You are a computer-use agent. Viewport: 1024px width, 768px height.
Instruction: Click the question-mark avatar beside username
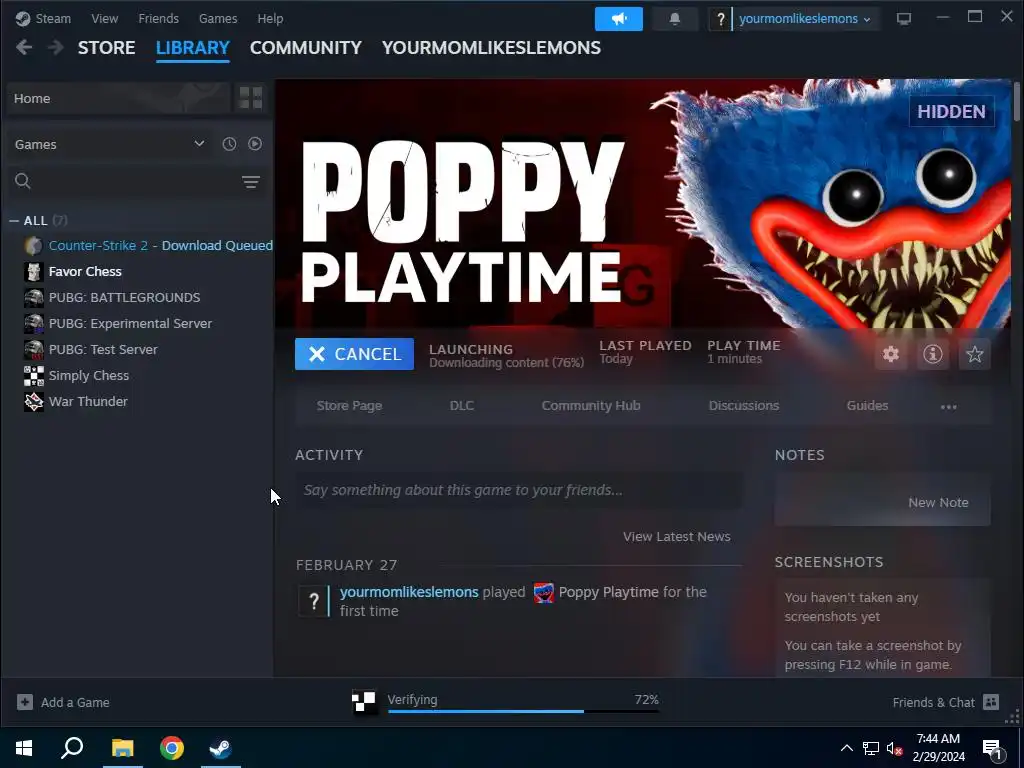(x=720, y=19)
